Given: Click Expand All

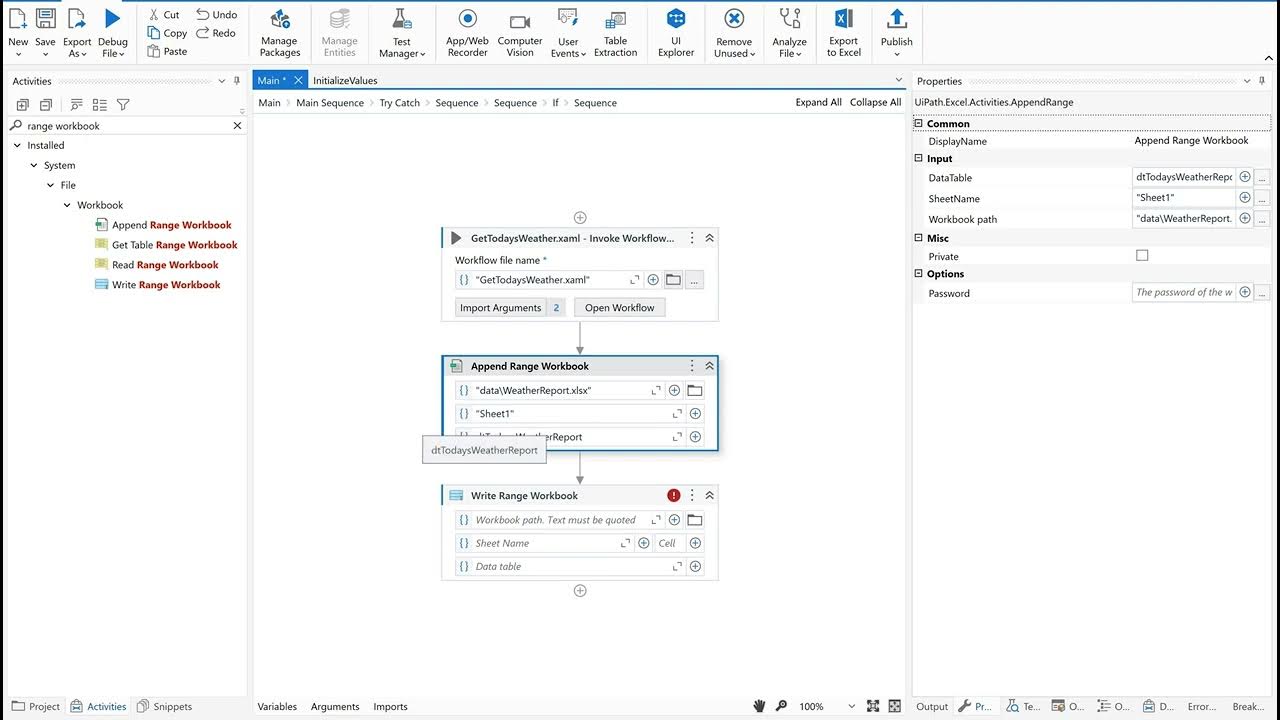Looking at the screenshot, I should click(819, 102).
